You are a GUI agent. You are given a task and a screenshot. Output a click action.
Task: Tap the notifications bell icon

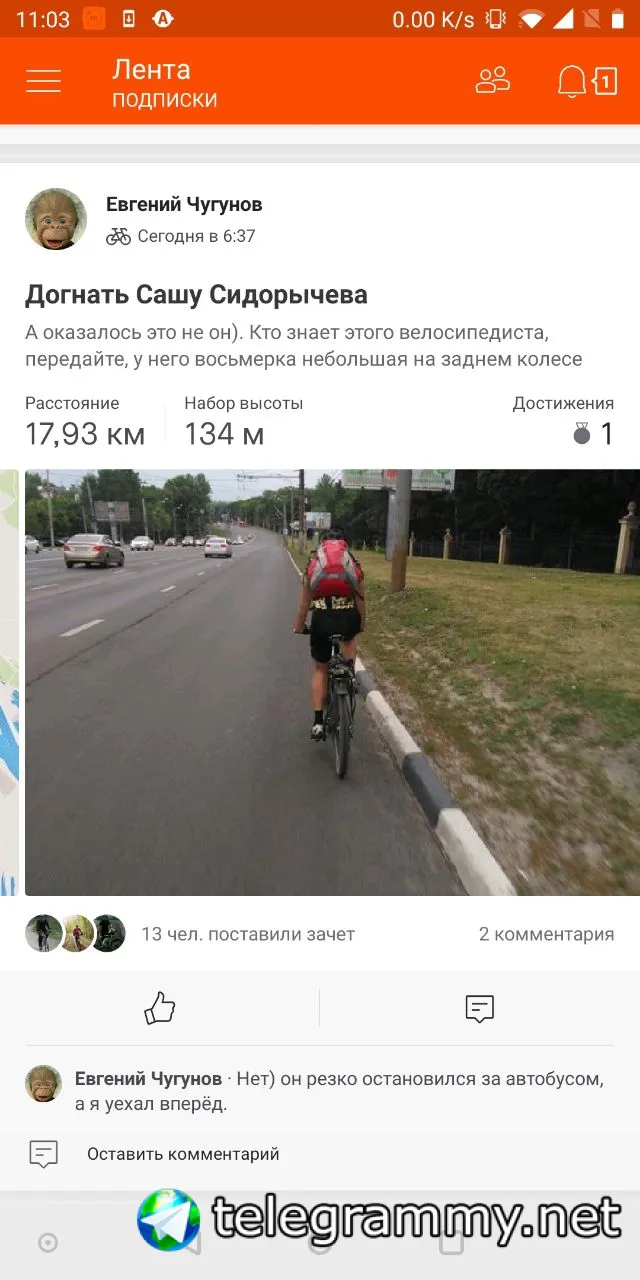(572, 82)
